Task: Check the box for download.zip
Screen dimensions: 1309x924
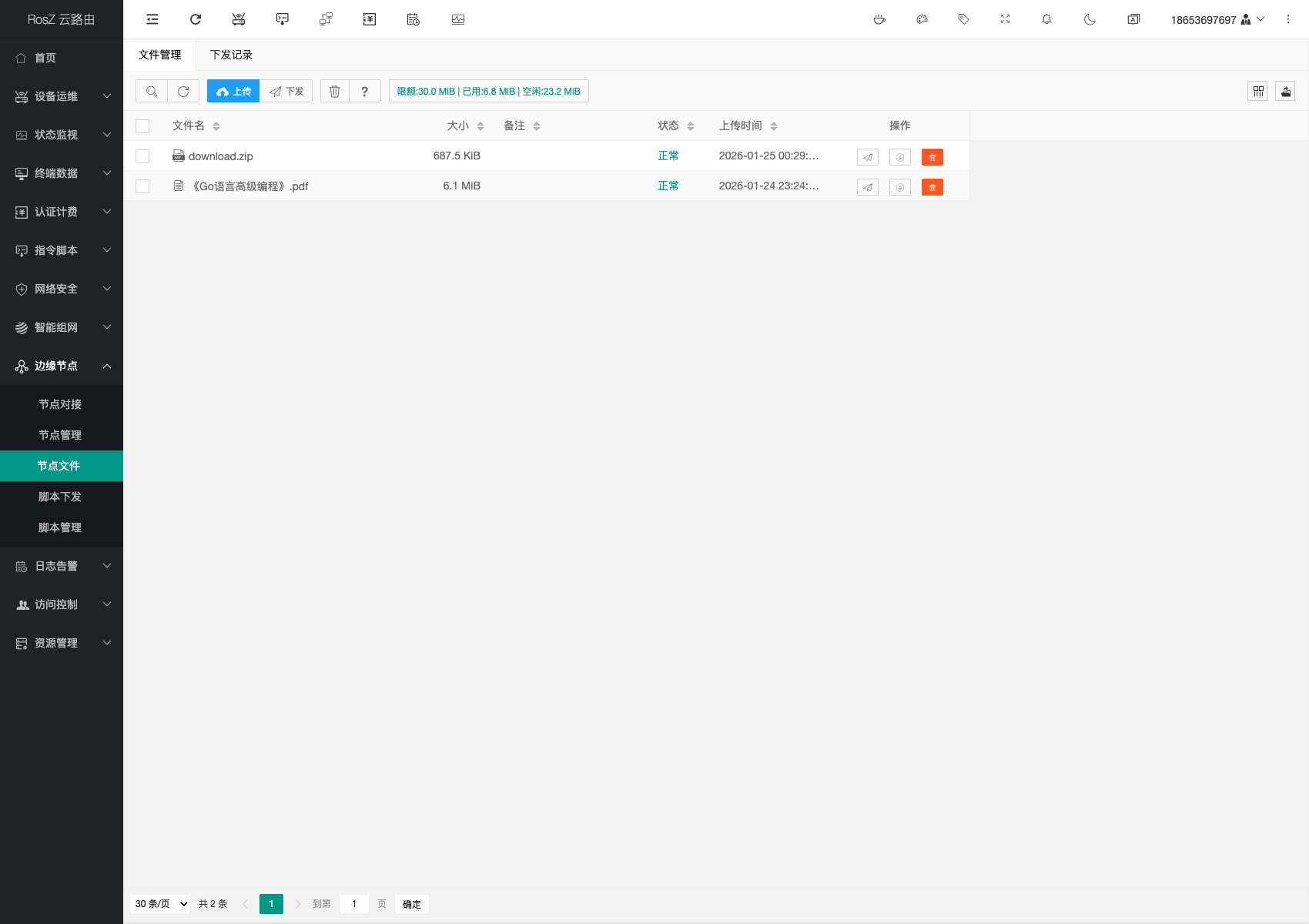Action: click(x=142, y=156)
